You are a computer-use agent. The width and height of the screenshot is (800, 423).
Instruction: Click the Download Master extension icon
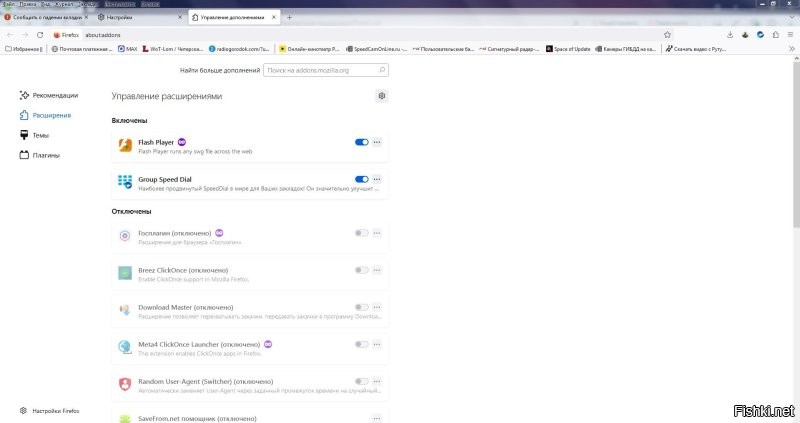coord(125,310)
